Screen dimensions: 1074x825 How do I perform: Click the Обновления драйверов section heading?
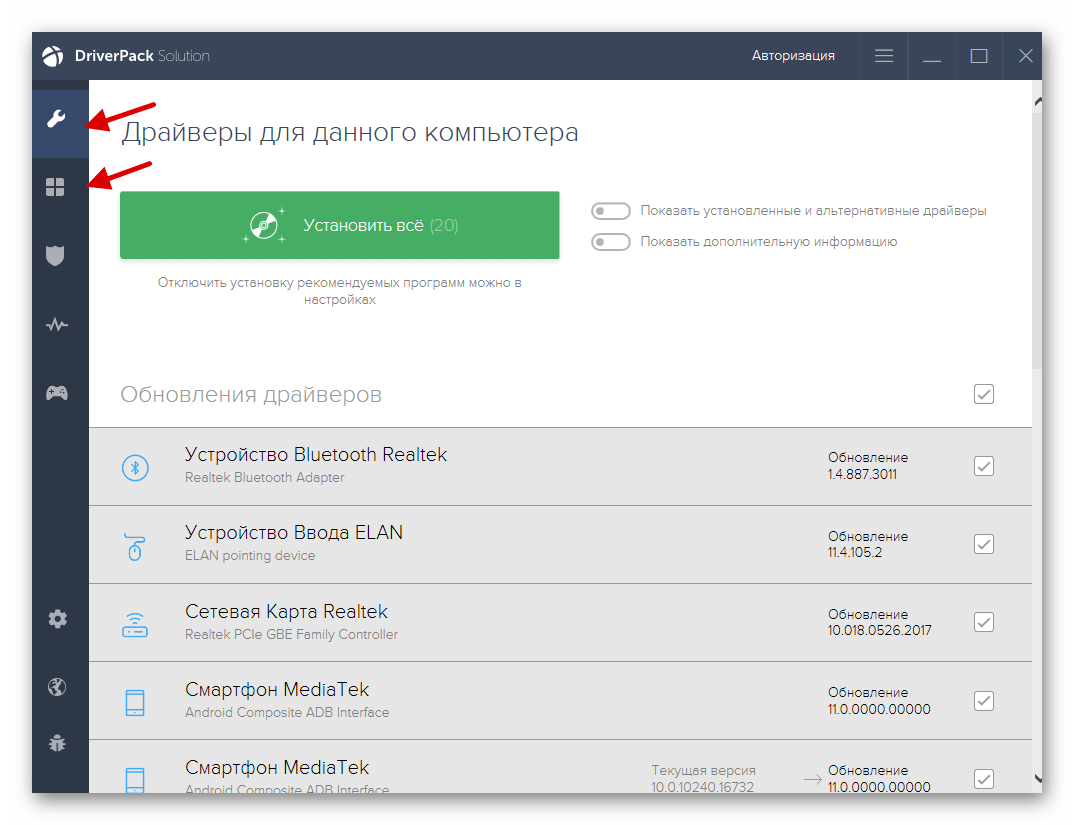251,395
